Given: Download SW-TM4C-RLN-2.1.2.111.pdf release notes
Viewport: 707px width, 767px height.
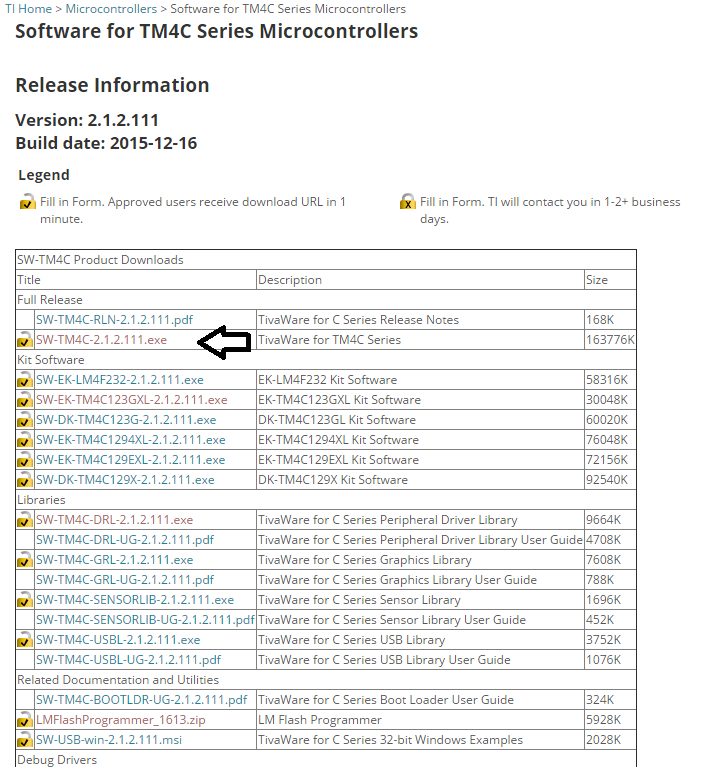Looking at the screenshot, I should click(114, 320).
